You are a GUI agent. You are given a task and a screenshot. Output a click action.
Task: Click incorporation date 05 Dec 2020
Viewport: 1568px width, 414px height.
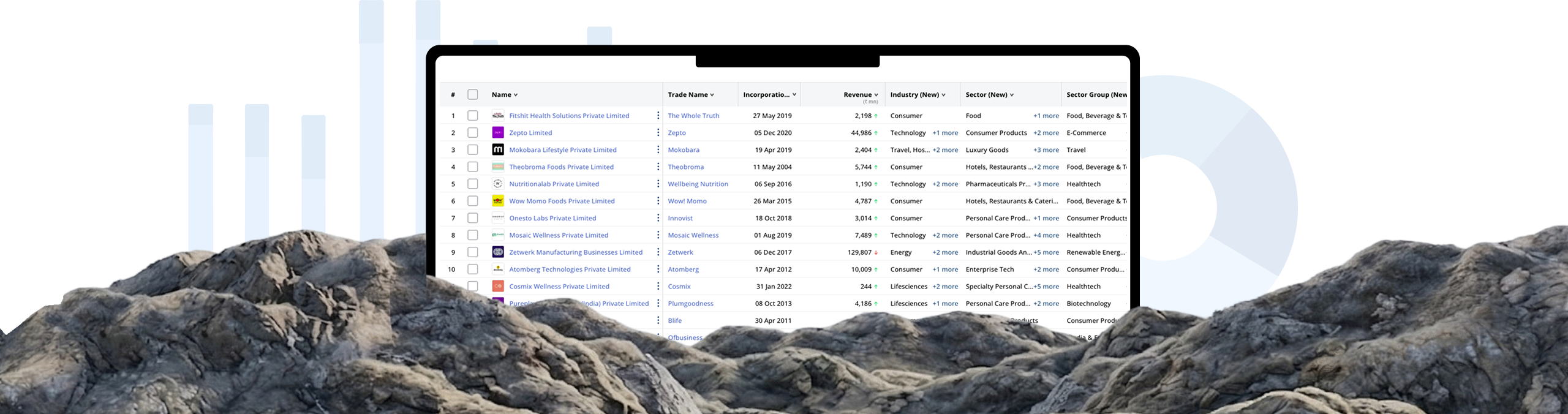773,132
